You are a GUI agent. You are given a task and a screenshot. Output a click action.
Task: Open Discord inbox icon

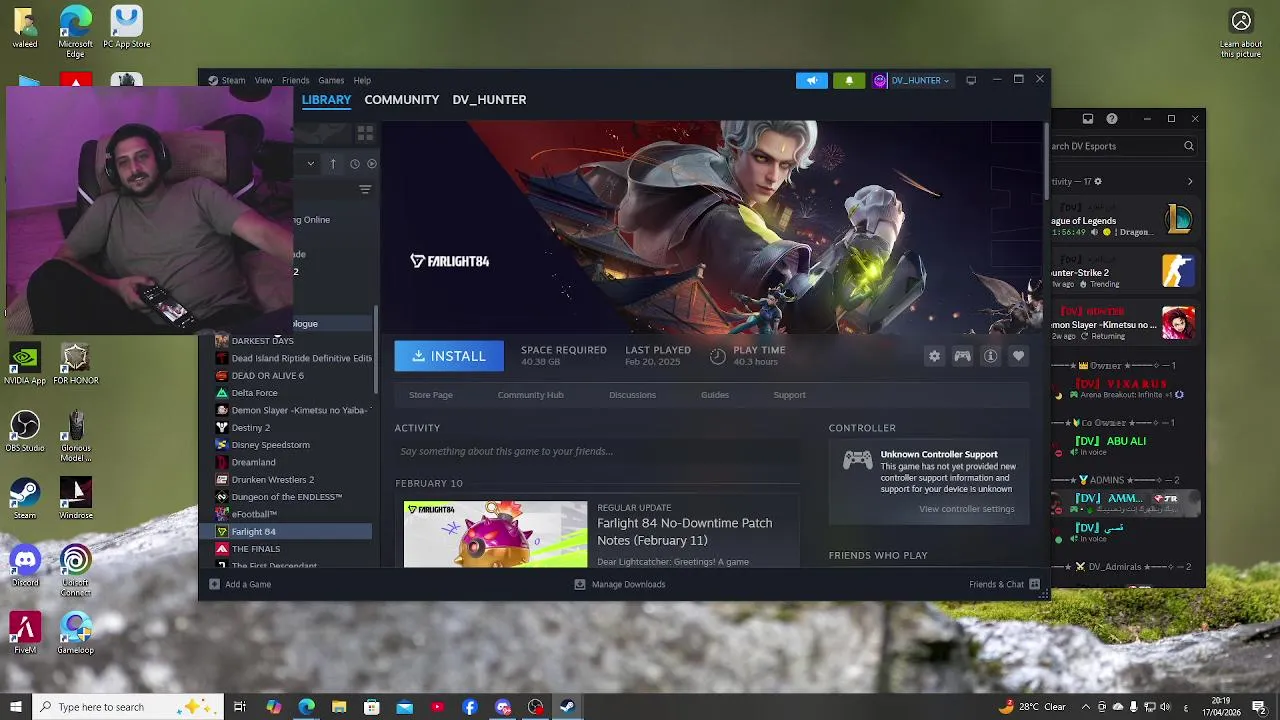(1088, 119)
